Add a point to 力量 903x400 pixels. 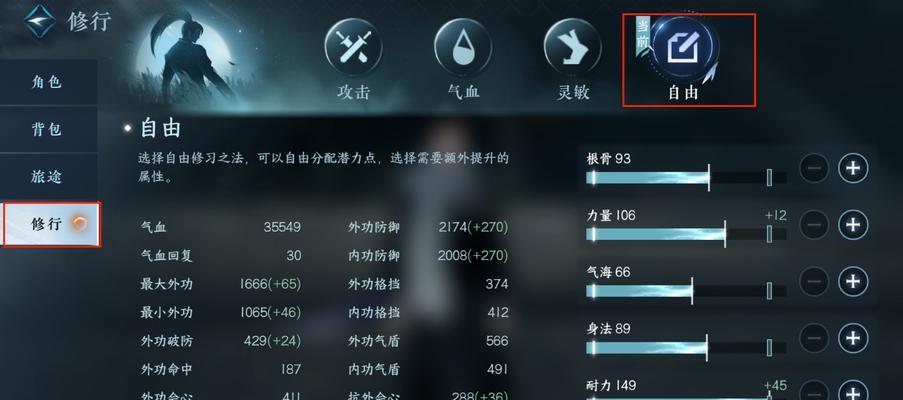click(x=853, y=224)
